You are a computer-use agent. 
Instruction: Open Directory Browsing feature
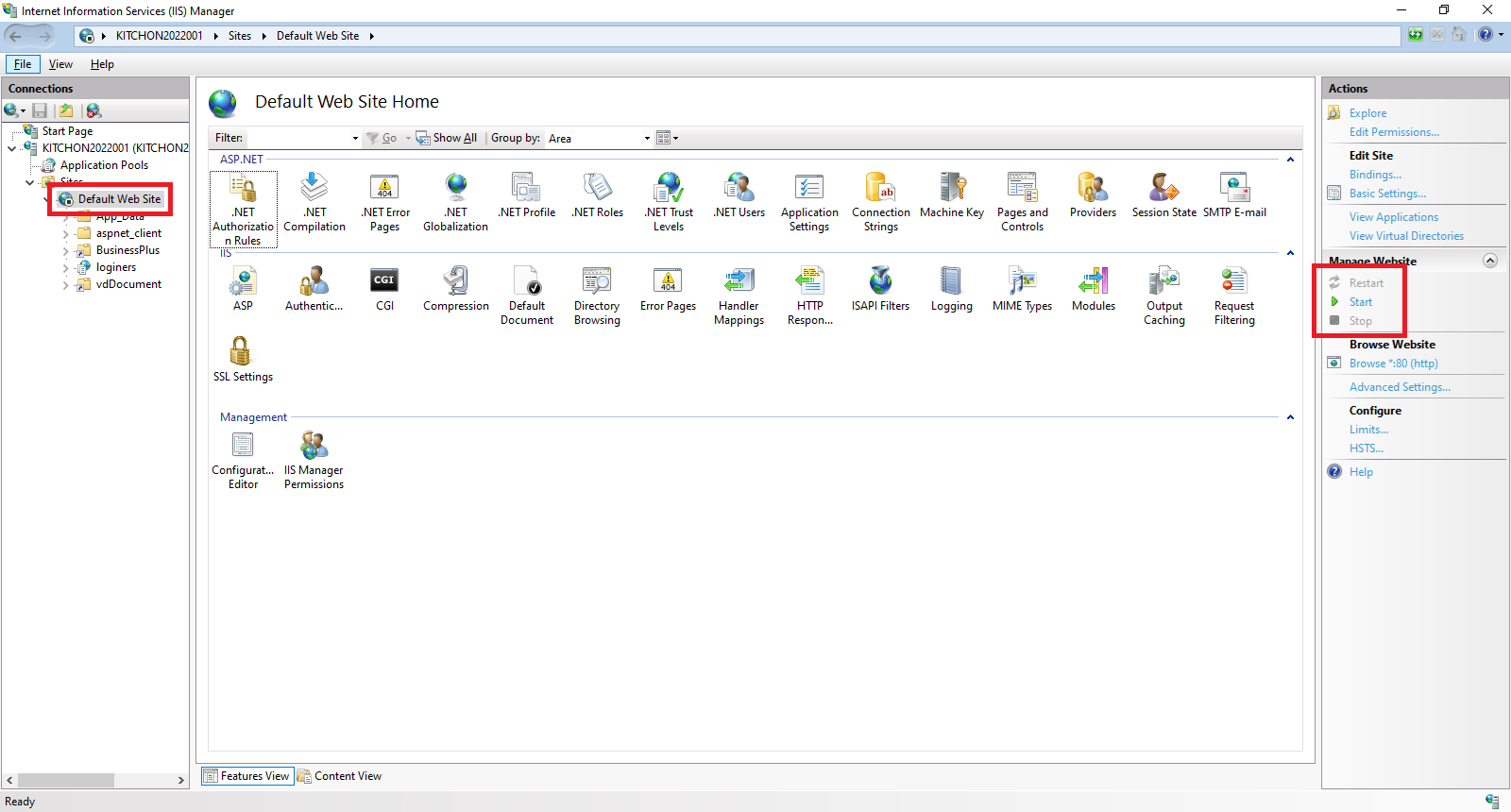coord(598,296)
